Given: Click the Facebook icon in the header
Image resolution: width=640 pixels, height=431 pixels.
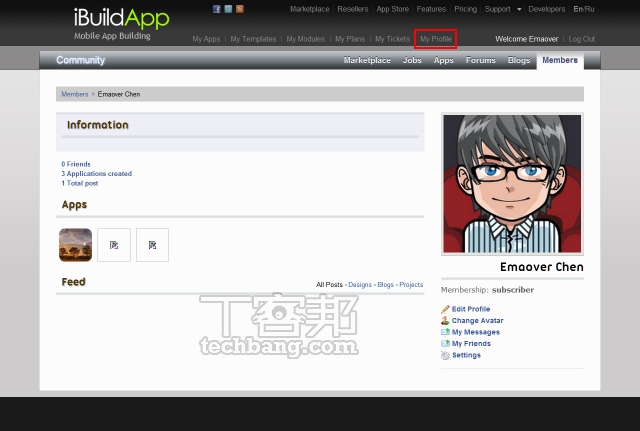Looking at the screenshot, I should coord(217,9).
